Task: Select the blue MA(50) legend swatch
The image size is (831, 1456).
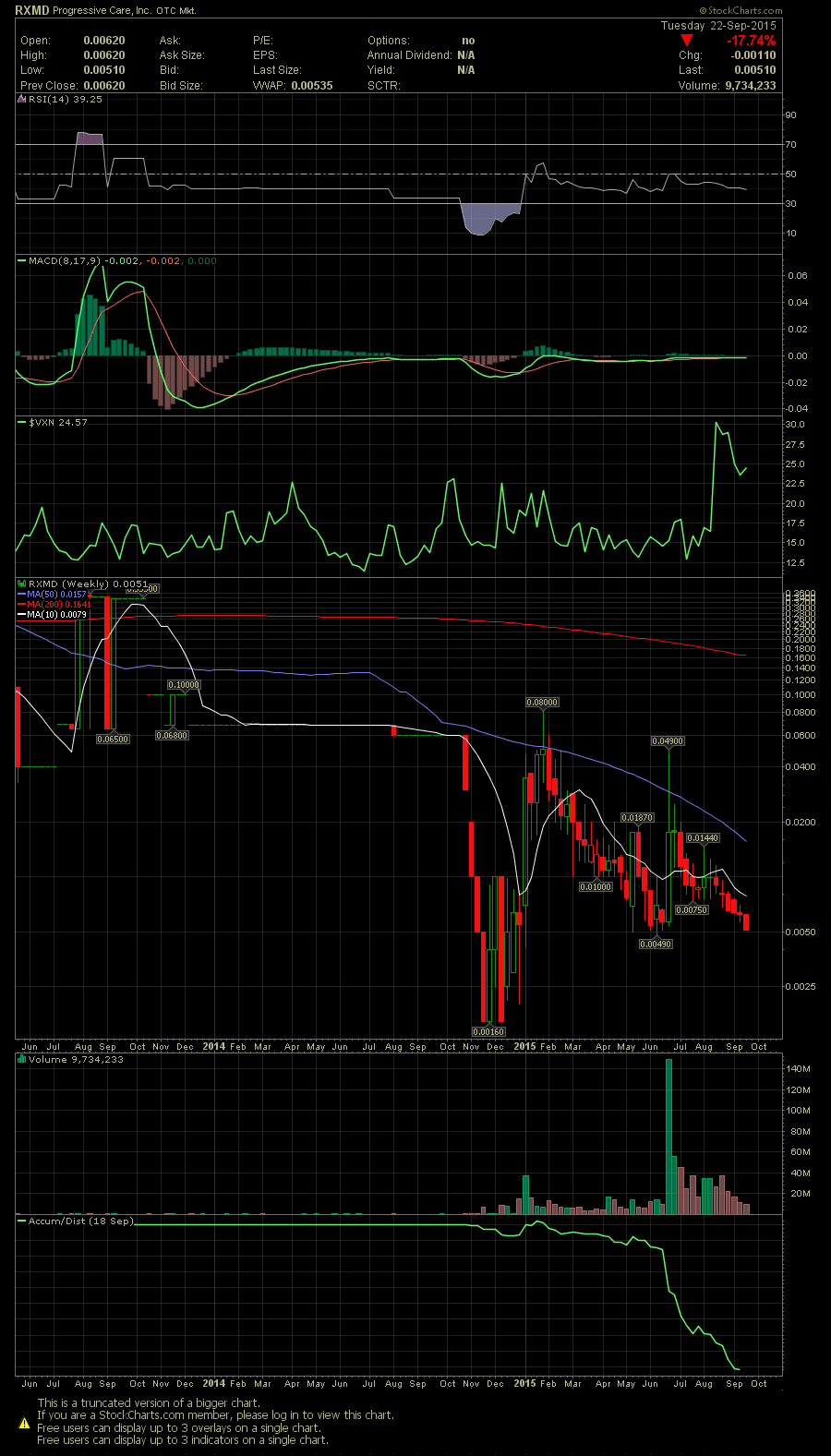Action: 22,594
